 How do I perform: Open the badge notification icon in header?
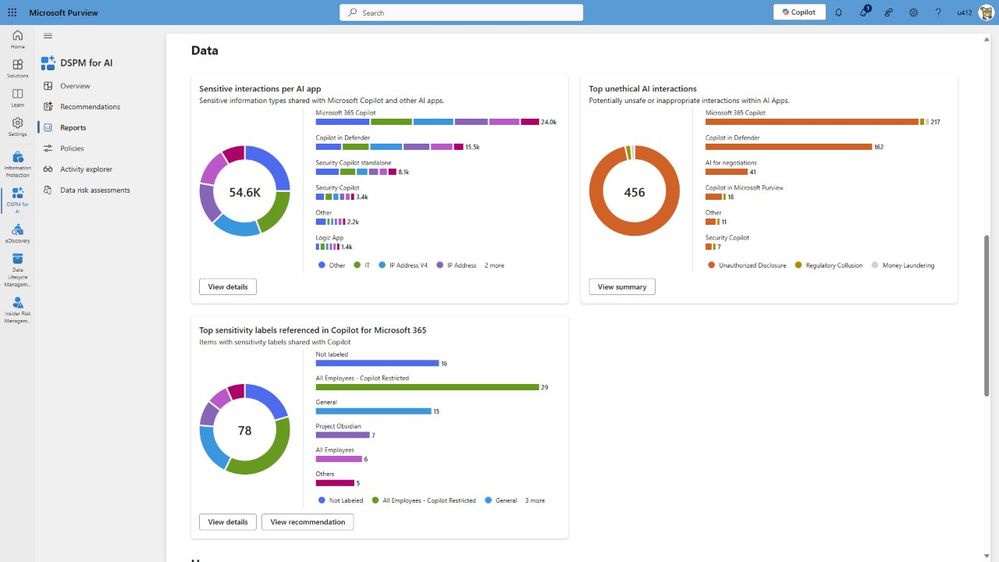tap(864, 11)
